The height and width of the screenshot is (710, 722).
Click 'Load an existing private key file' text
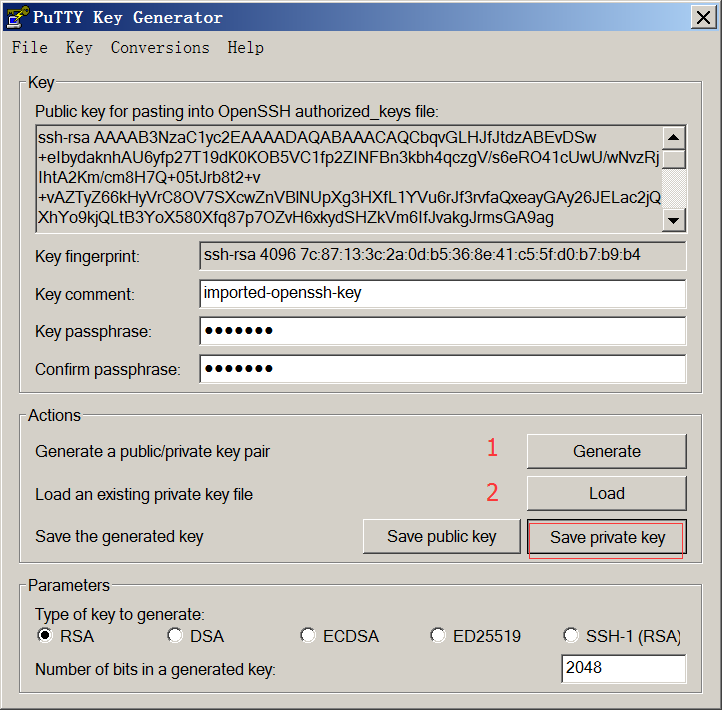[x=144, y=495]
